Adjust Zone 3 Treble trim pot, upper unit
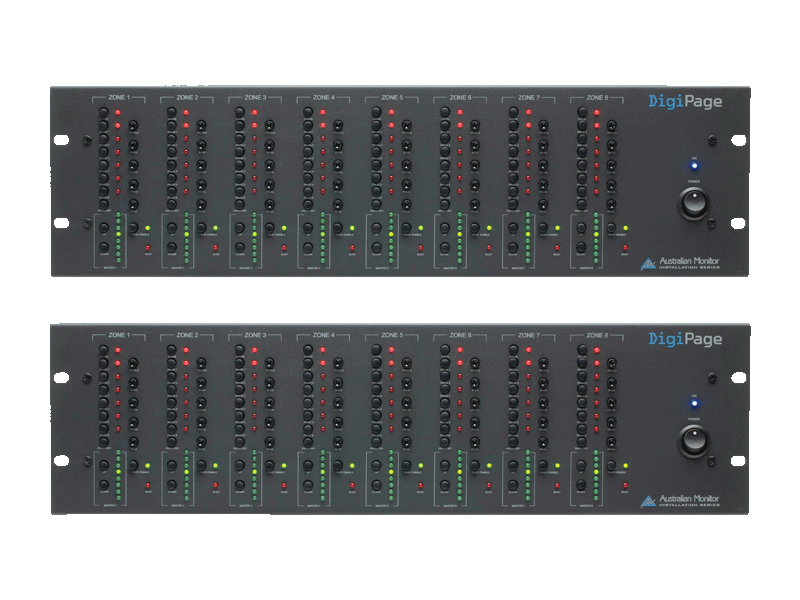This screenshot has width=800, height=600. 269,125
